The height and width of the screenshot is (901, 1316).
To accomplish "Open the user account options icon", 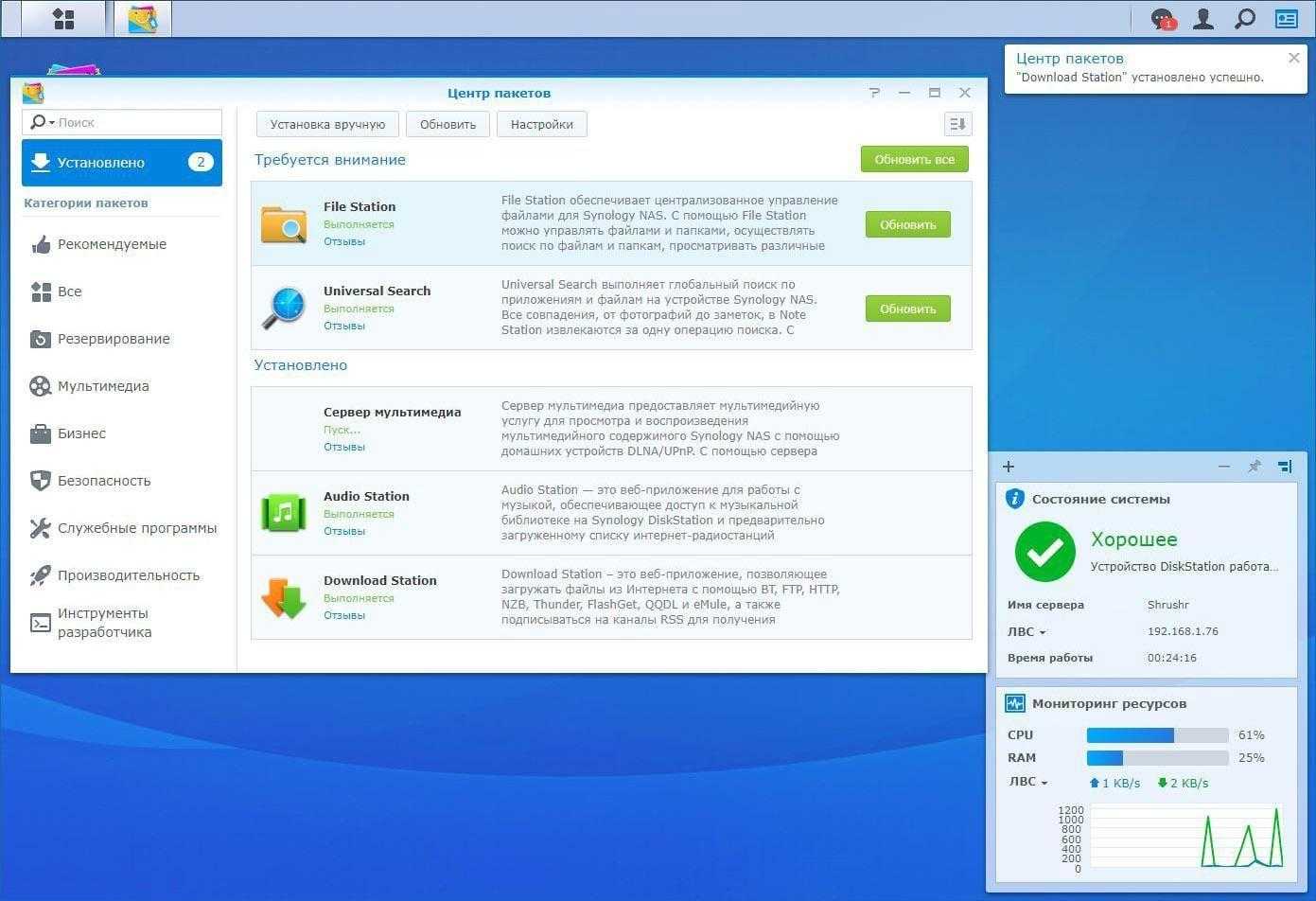I will pos(1203,18).
